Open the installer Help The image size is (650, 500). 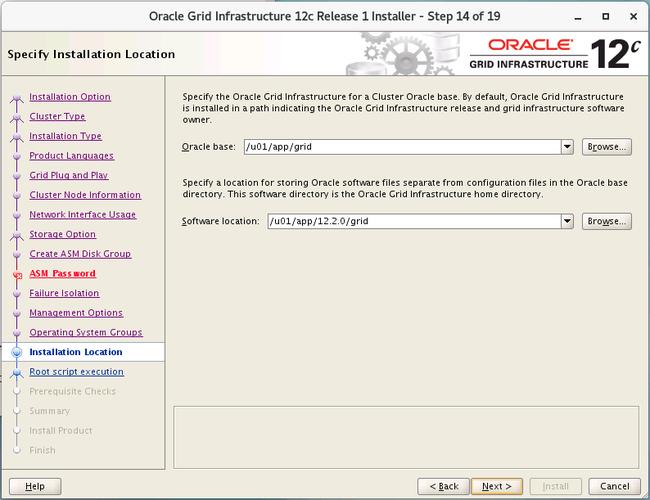35,486
